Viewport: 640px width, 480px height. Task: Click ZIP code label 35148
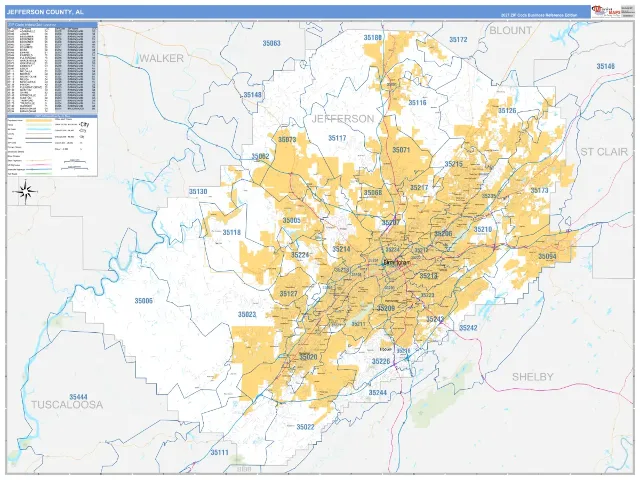(252, 95)
